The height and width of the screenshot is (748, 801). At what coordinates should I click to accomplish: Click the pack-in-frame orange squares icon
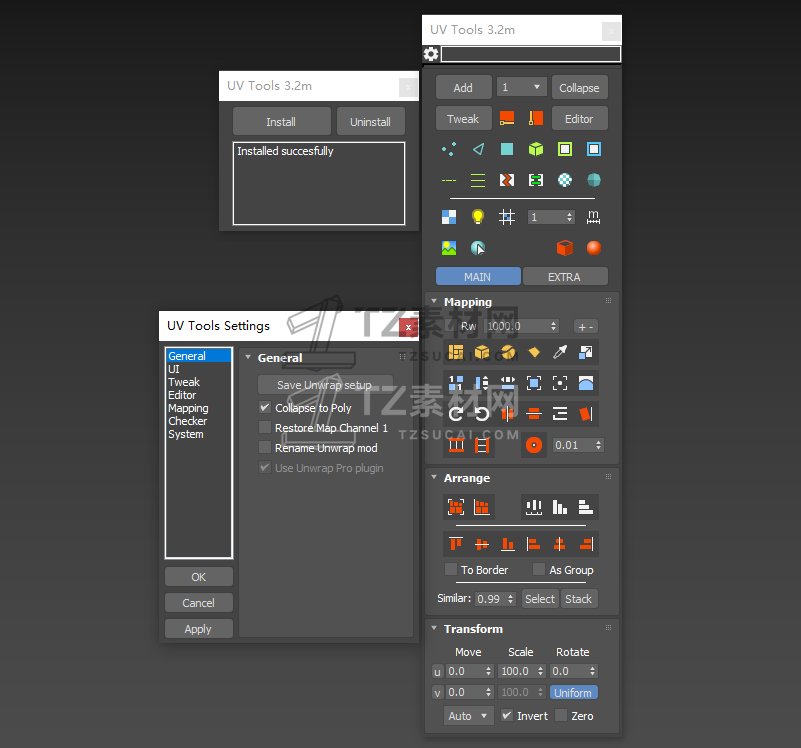[x=456, y=507]
